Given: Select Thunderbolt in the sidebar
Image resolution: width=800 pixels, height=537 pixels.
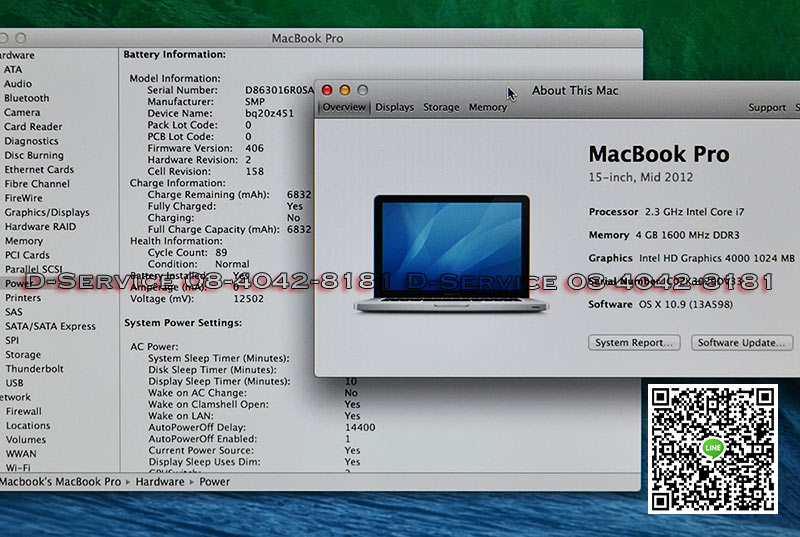Looking at the screenshot, I should tap(35, 369).
